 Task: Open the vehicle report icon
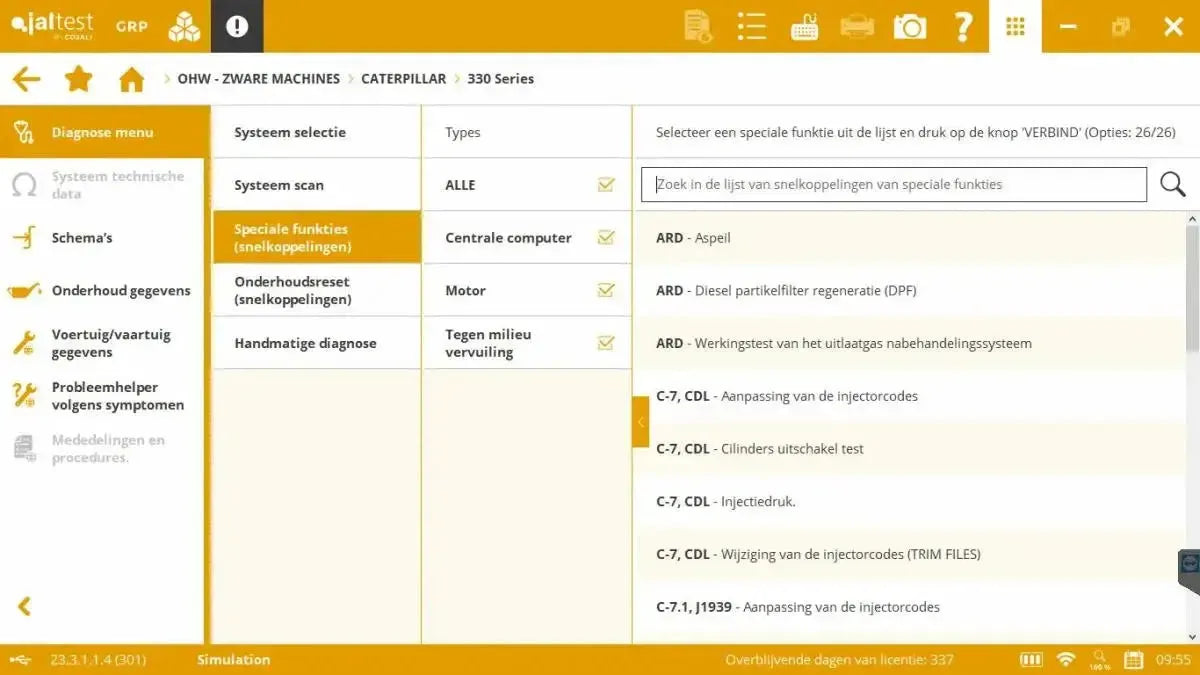click(697, 26)
